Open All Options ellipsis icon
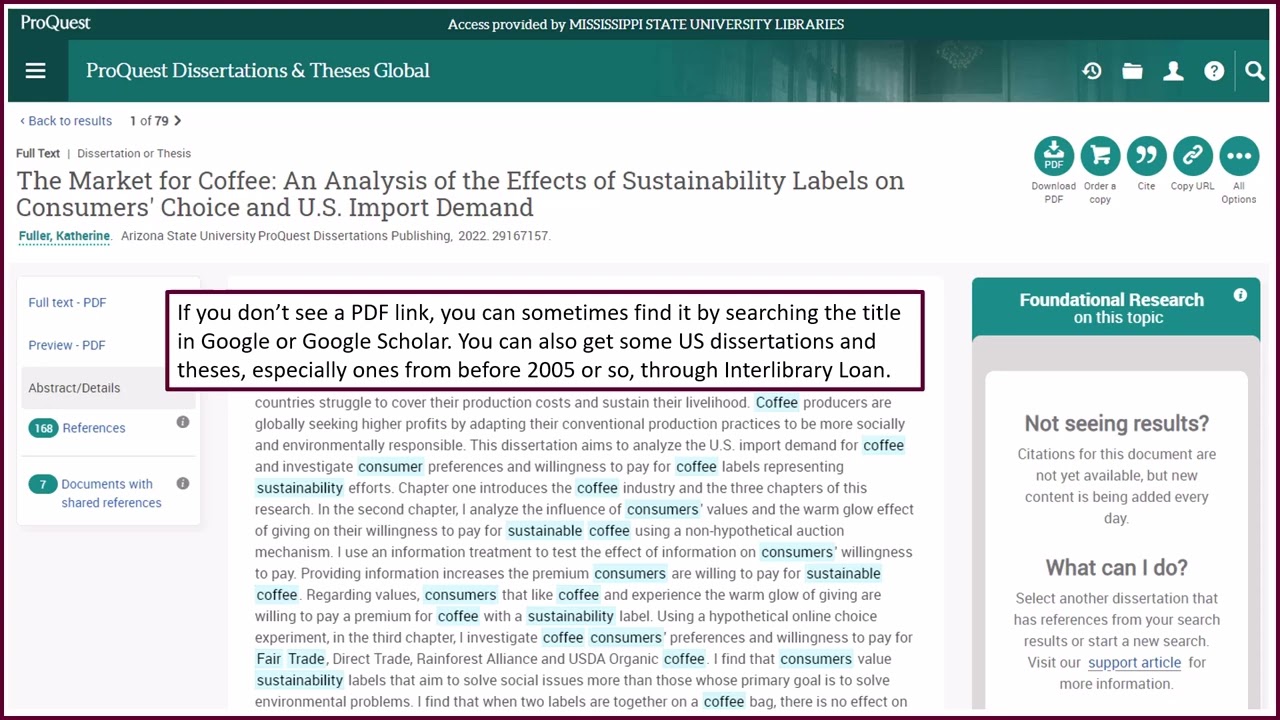1280x720 pixels. coord(1238,156)
